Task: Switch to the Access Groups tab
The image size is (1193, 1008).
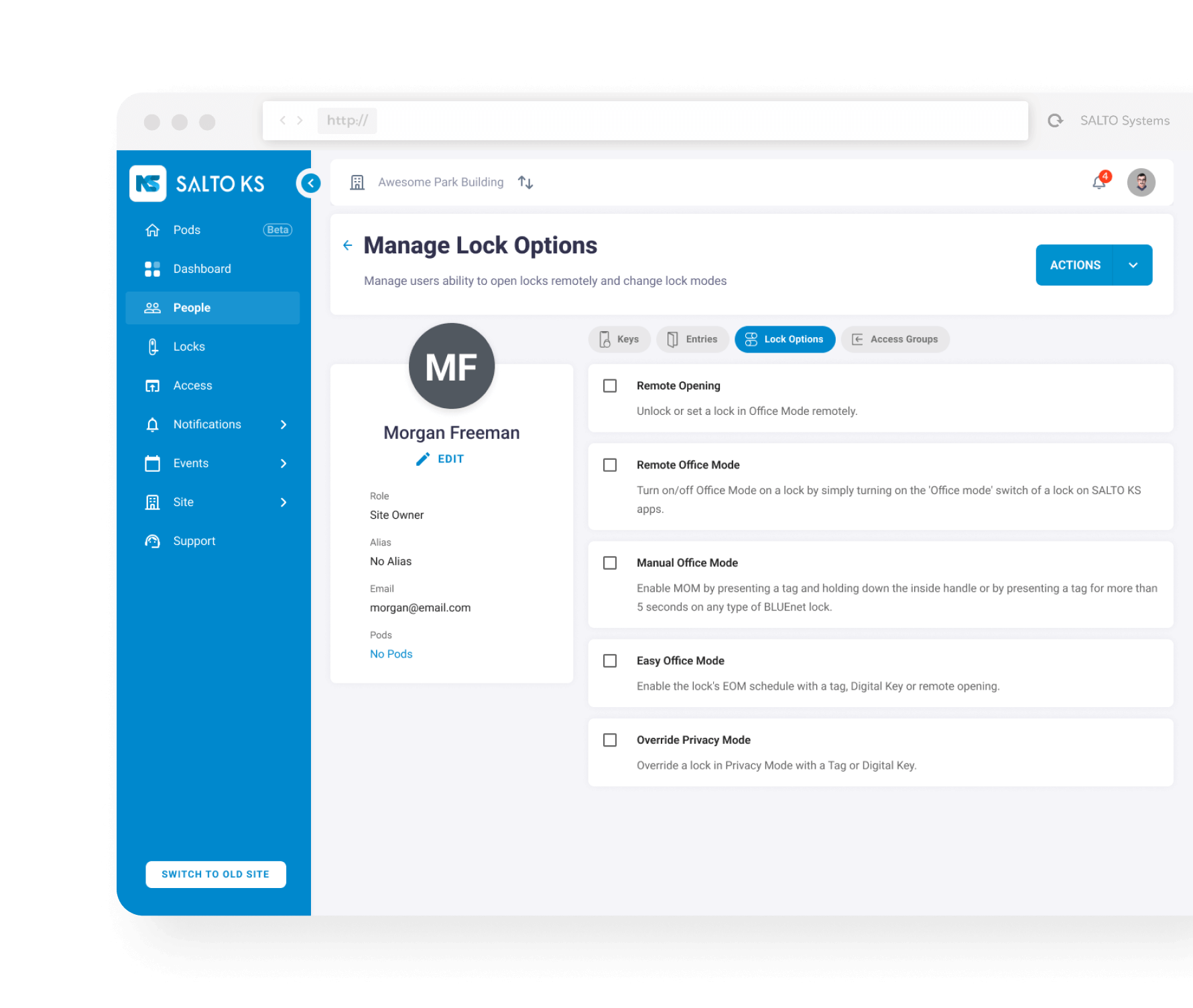Action: click(x=895, y=339)
